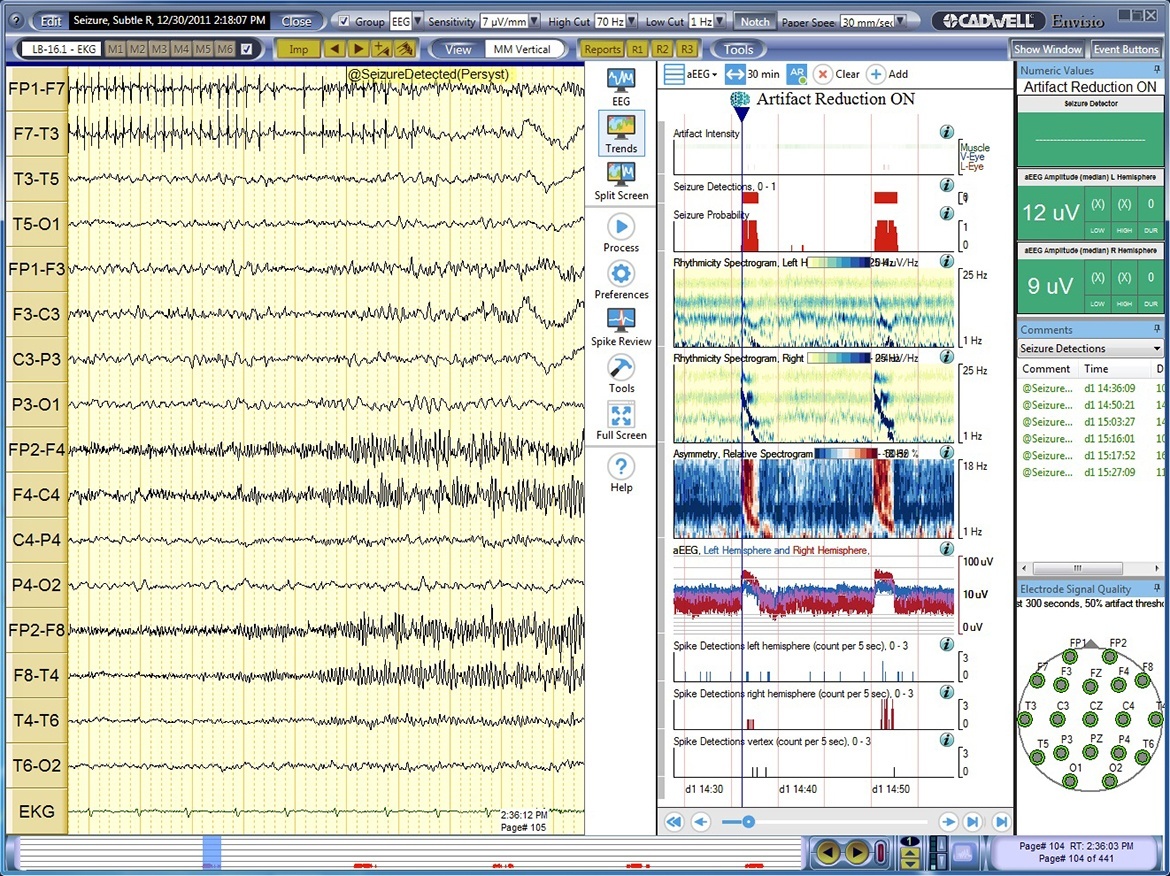Toggle montage M3 button
This screenshot has width=1170, height=876.
(x=159, y=49)
